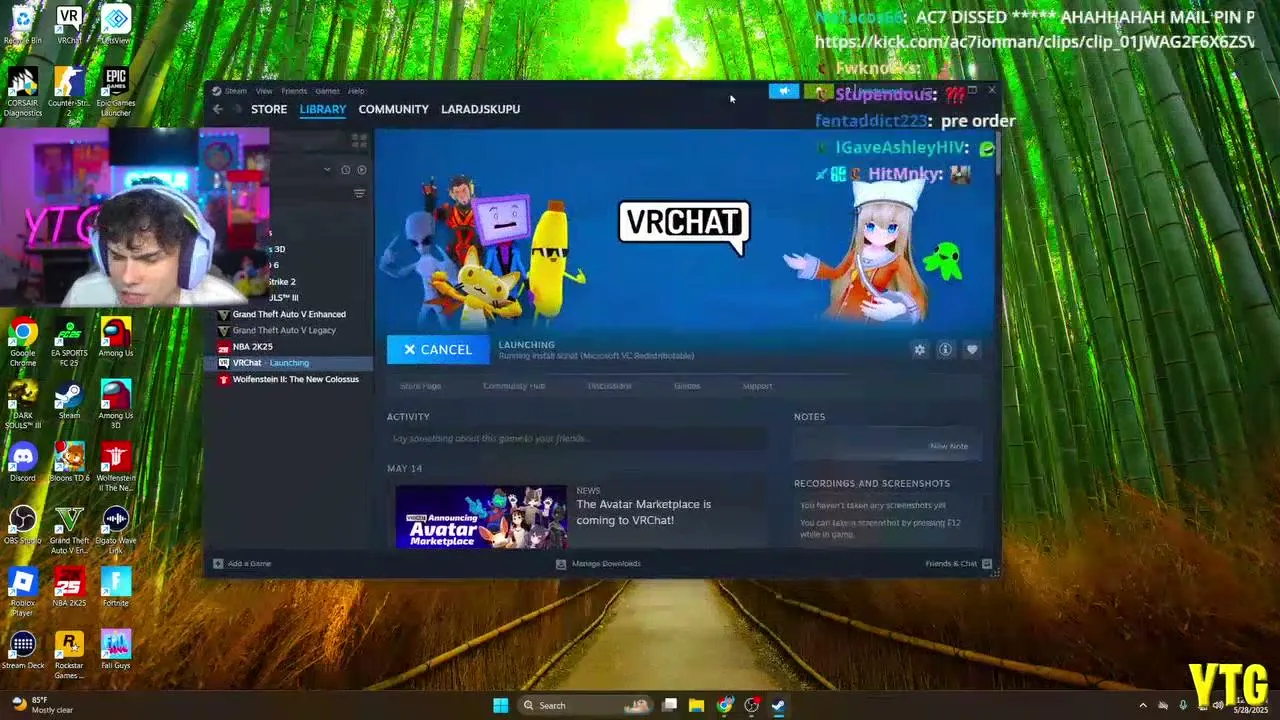Create a New Note
Viewport: 1280px width, 720px height.
pyautogui.click(x=949, y=446)
